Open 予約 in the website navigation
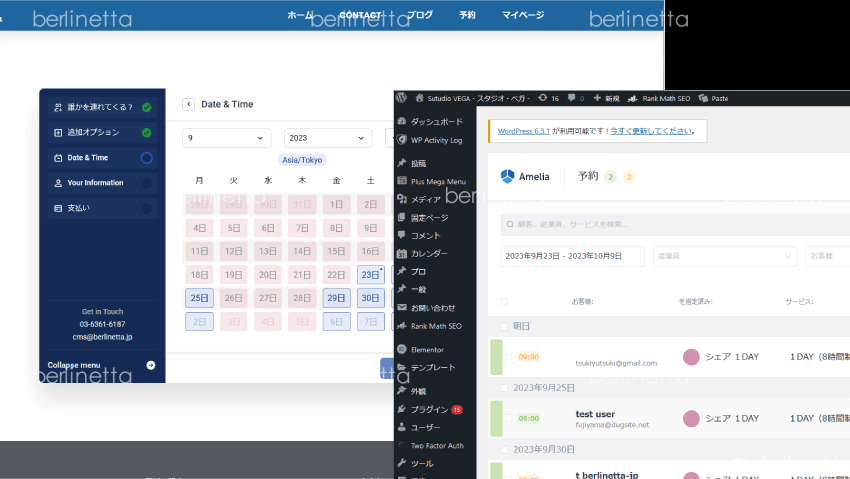The image size is (850, 479). point(467,15)
